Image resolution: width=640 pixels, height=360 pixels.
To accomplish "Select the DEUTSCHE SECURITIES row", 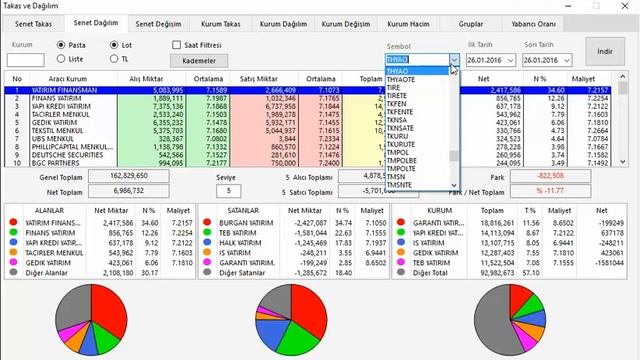I will (x=308, y=155).
